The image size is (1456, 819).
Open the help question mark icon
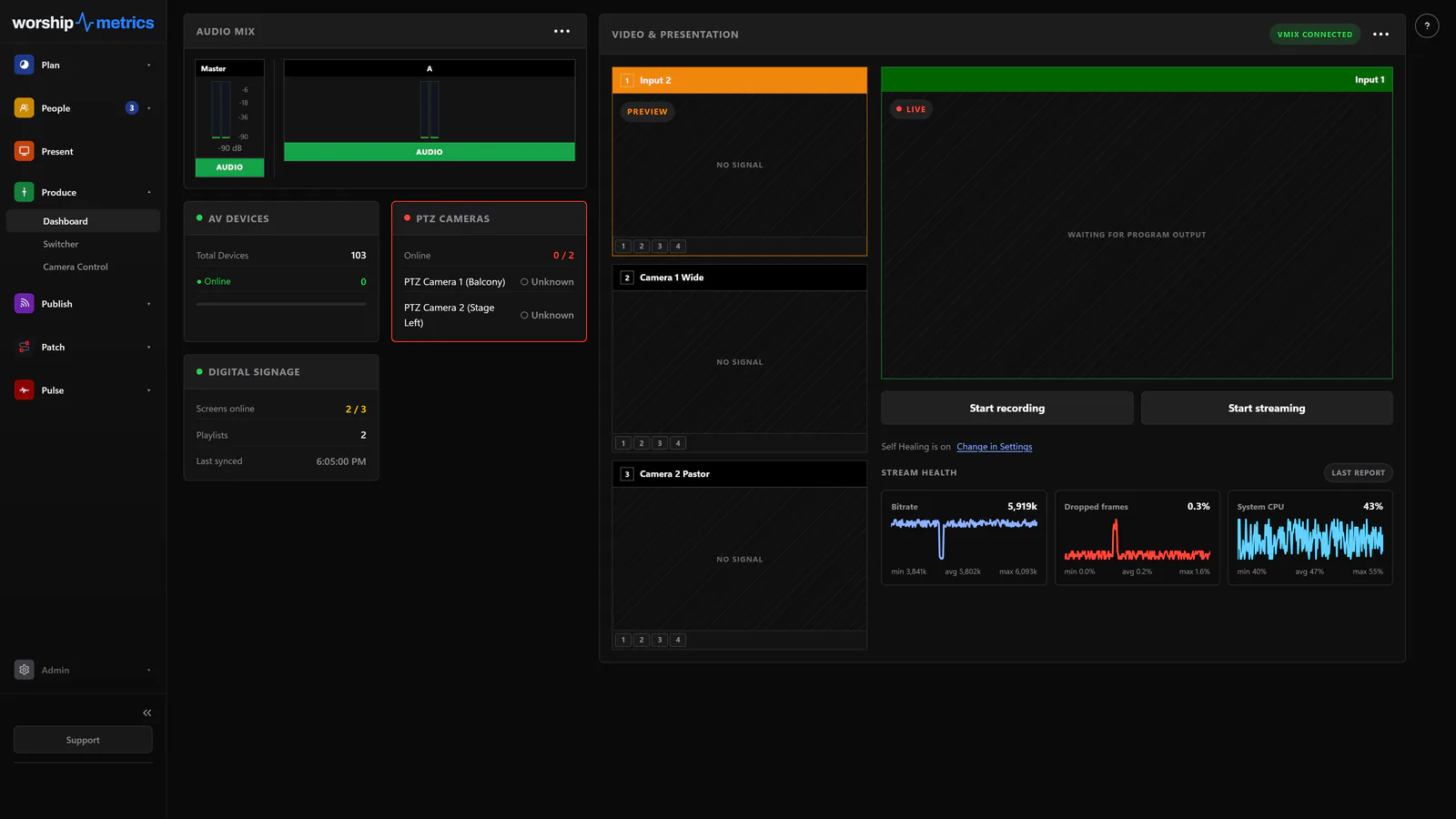(1427, 26)
